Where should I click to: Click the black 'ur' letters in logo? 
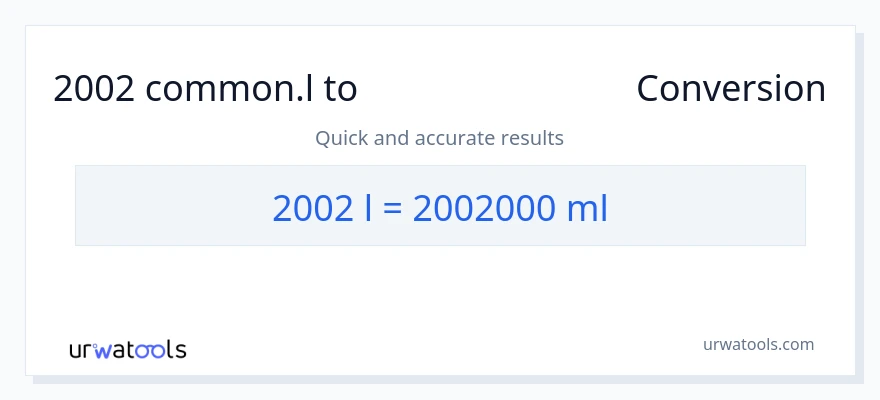coord(81,350)
